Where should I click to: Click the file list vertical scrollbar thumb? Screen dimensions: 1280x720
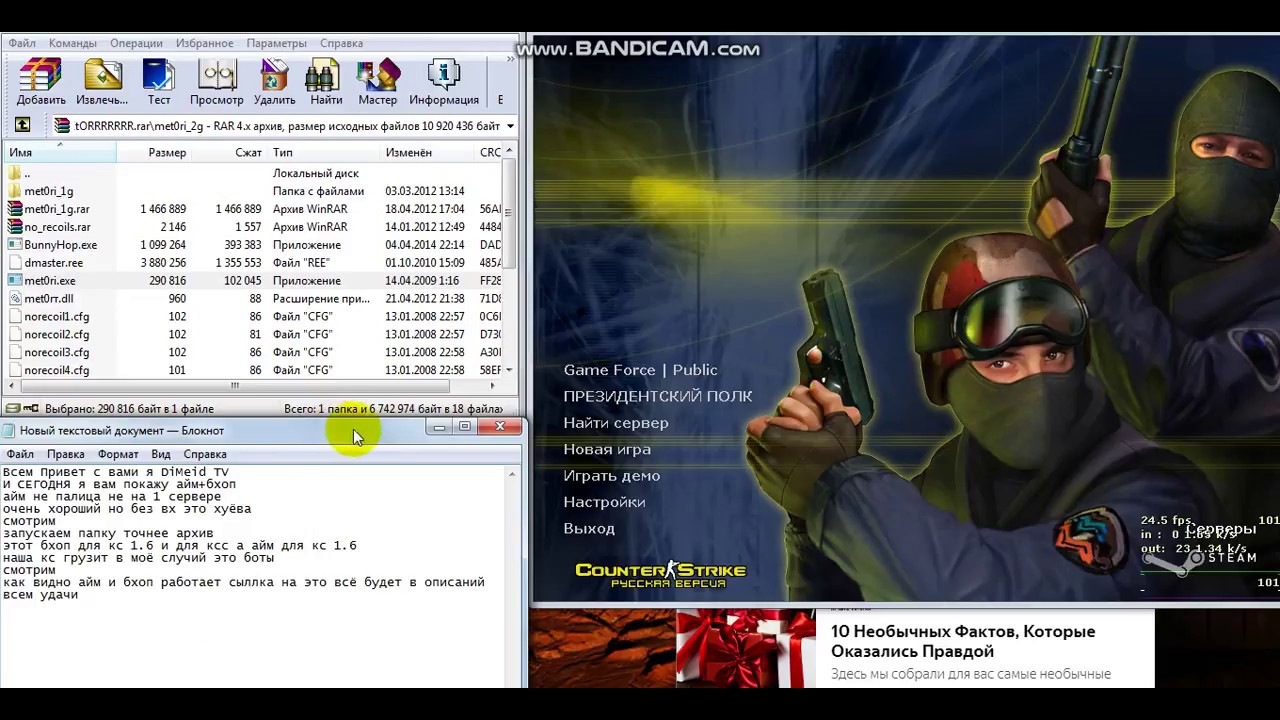pos(509,212)
